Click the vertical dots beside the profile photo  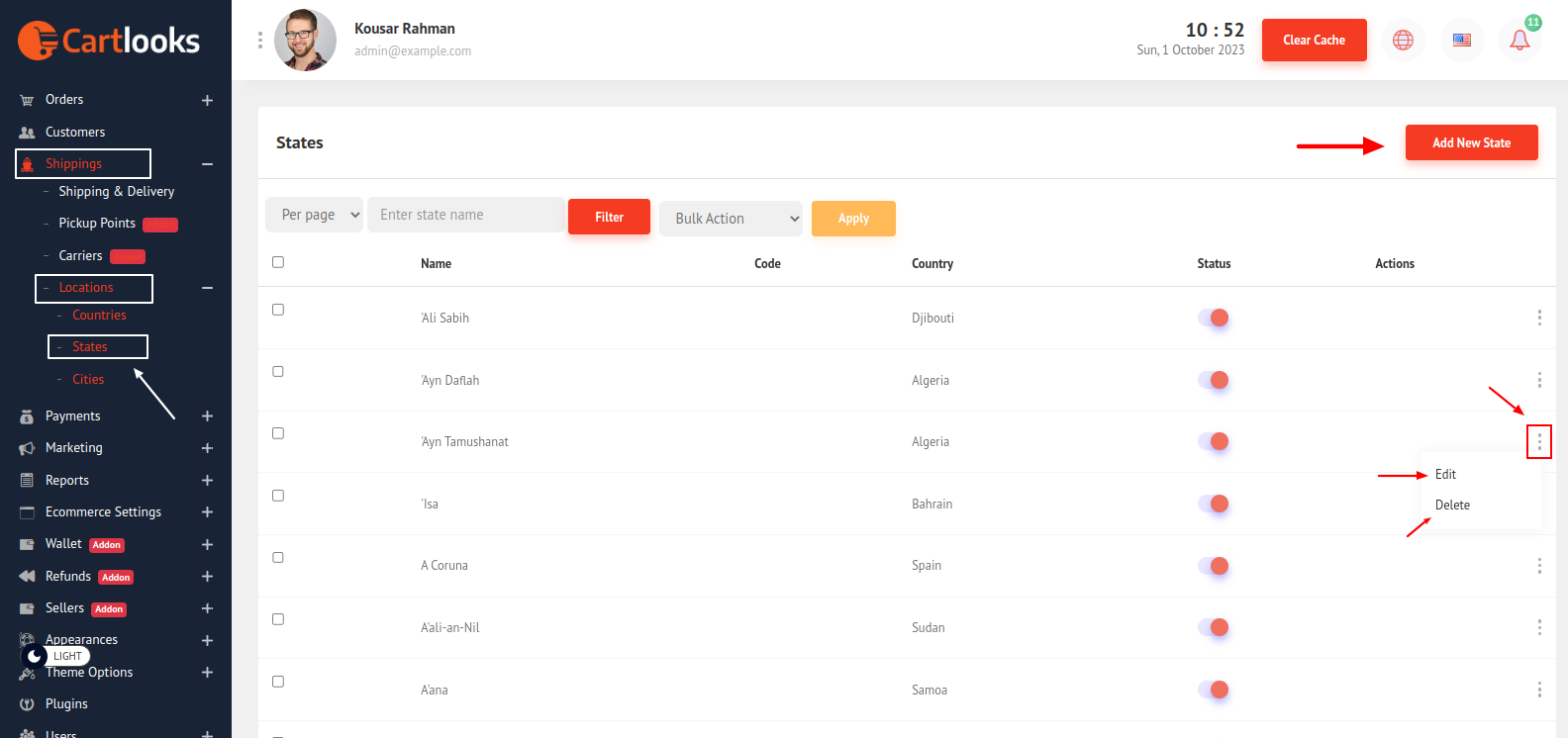[x=260, y=40]
